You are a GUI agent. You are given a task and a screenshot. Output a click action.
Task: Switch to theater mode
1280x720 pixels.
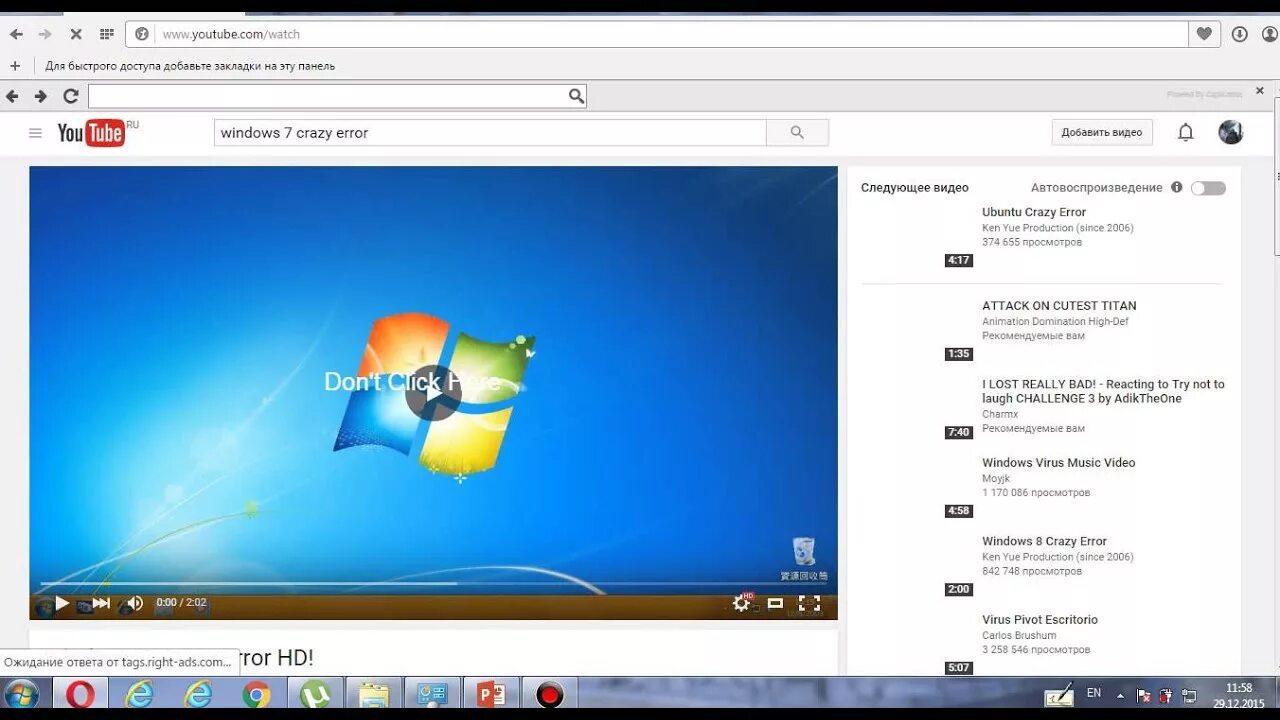point(775,603)
